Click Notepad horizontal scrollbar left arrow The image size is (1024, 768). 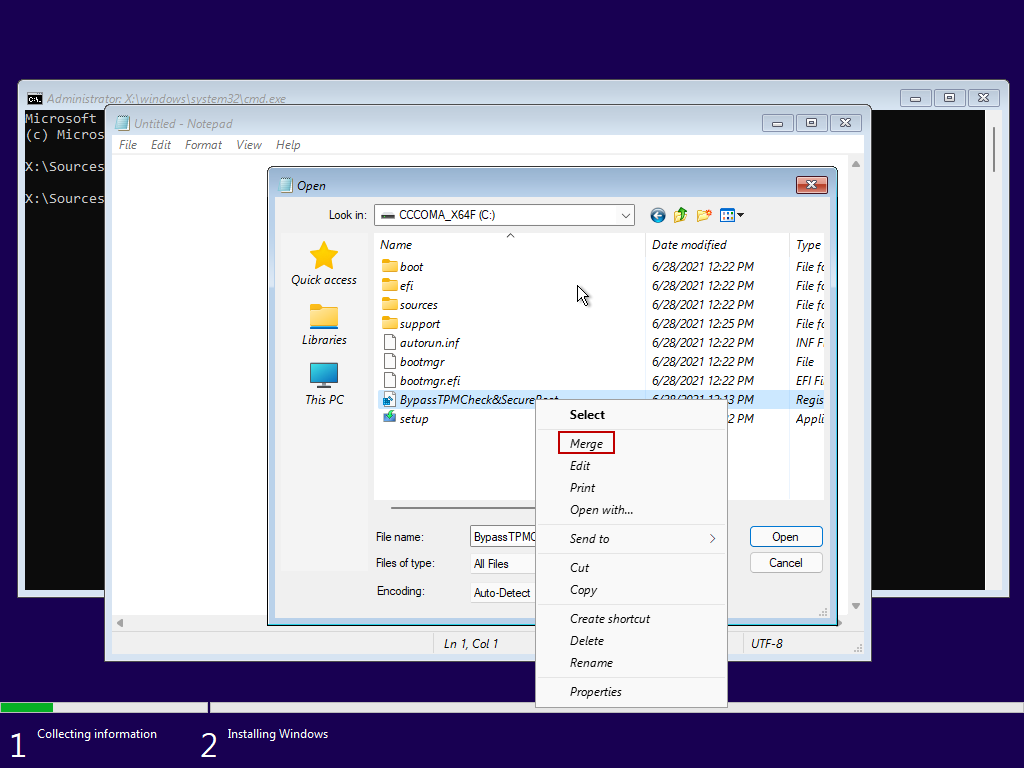tap(120, 623)
